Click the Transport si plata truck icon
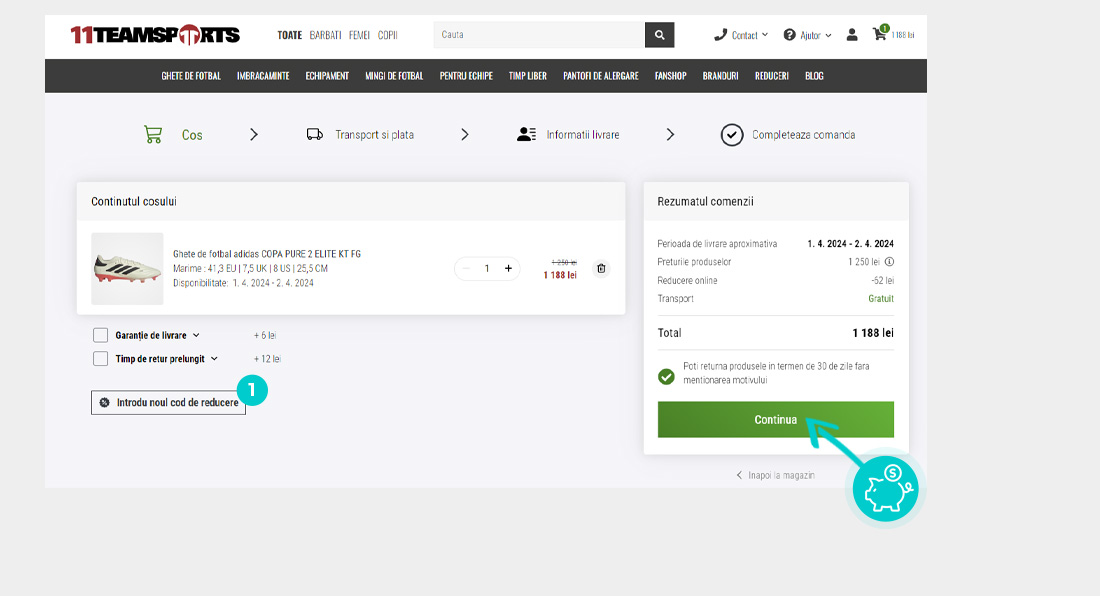Viewport: 1100px width, 596px height. 315,135
